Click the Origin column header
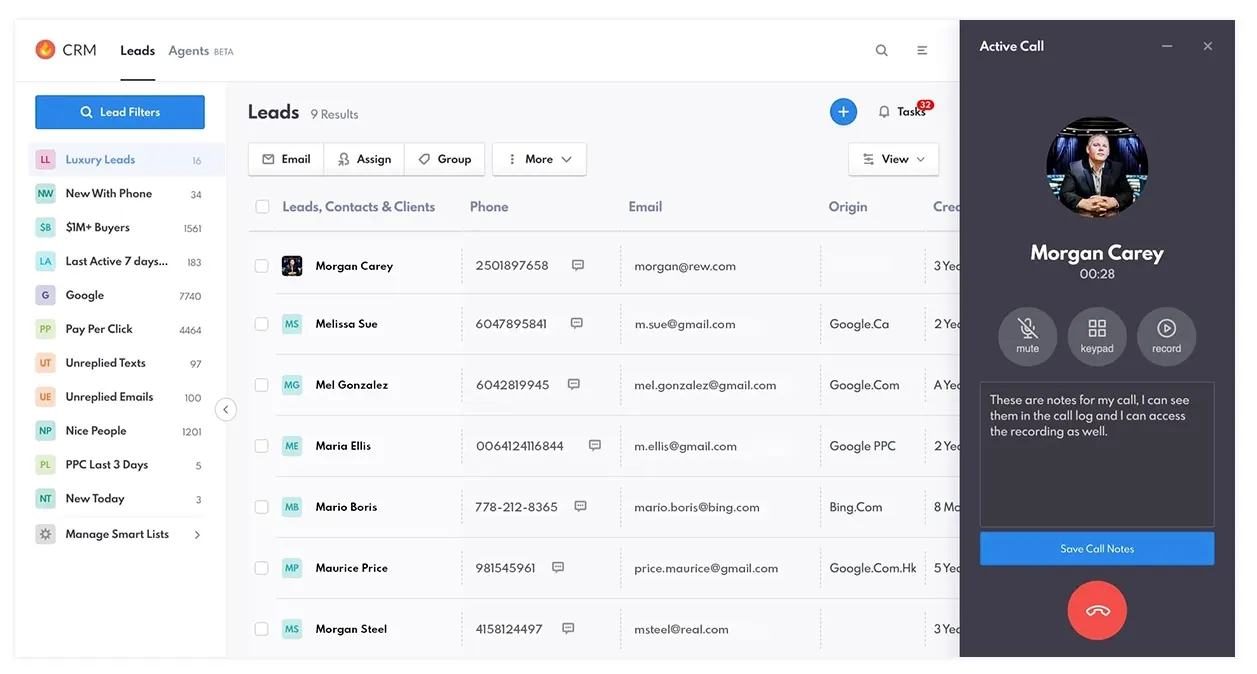The width and height of the screenshot is (1257, 674). pyautogui.click(x=848, y=207)
